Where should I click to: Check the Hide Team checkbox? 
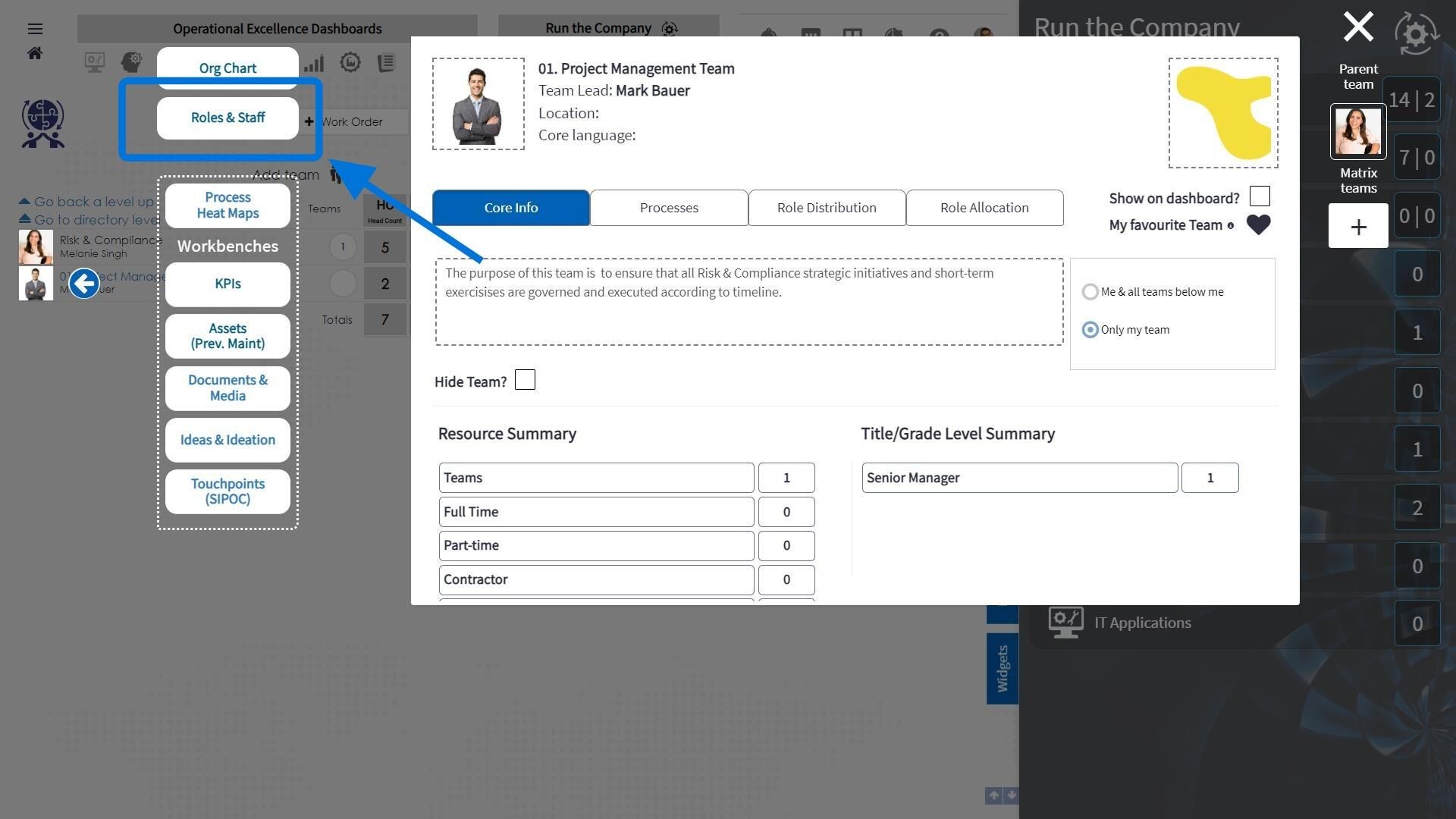(x=525, y=380)
